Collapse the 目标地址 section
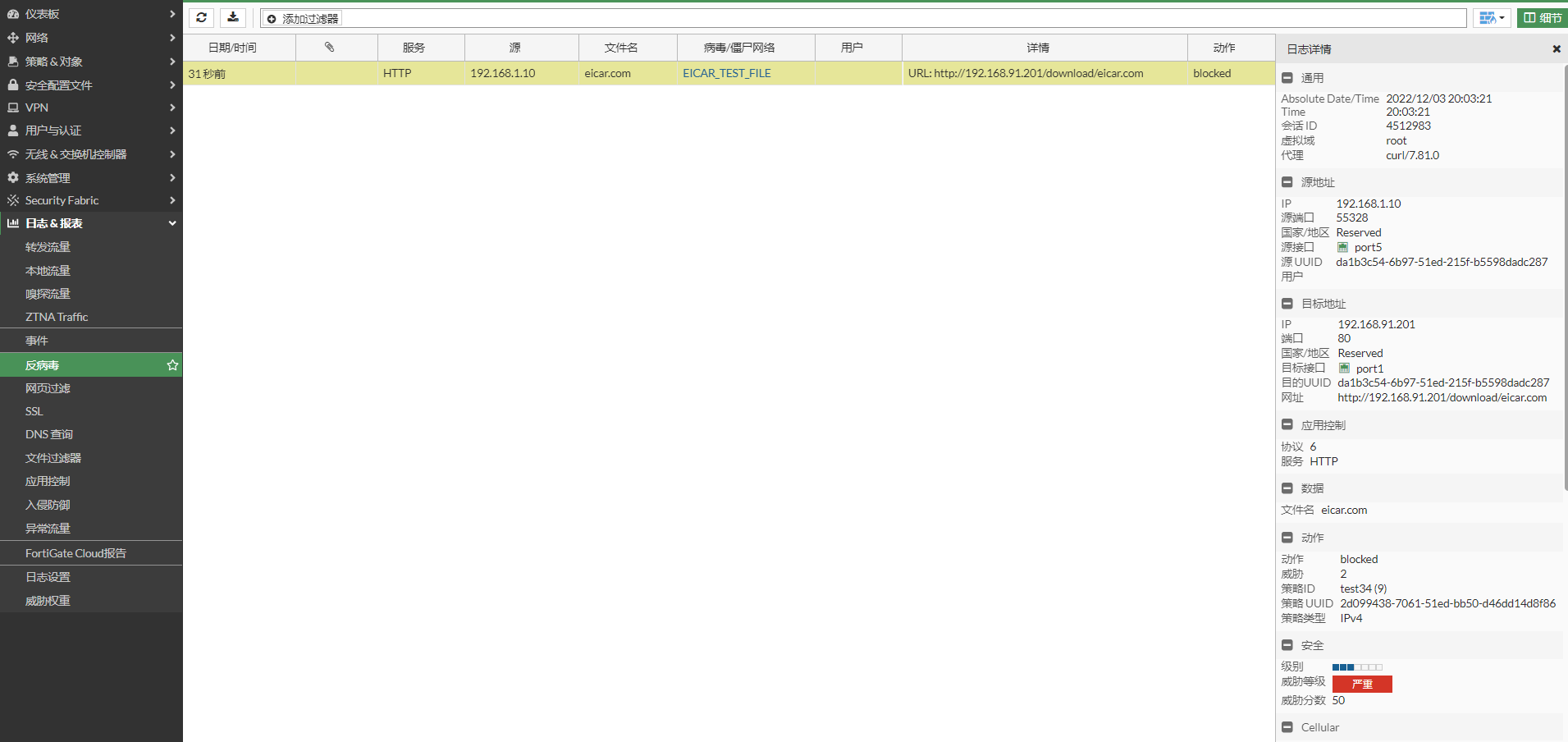This screenshot has height=742, width=1568. click(1287, 304)
